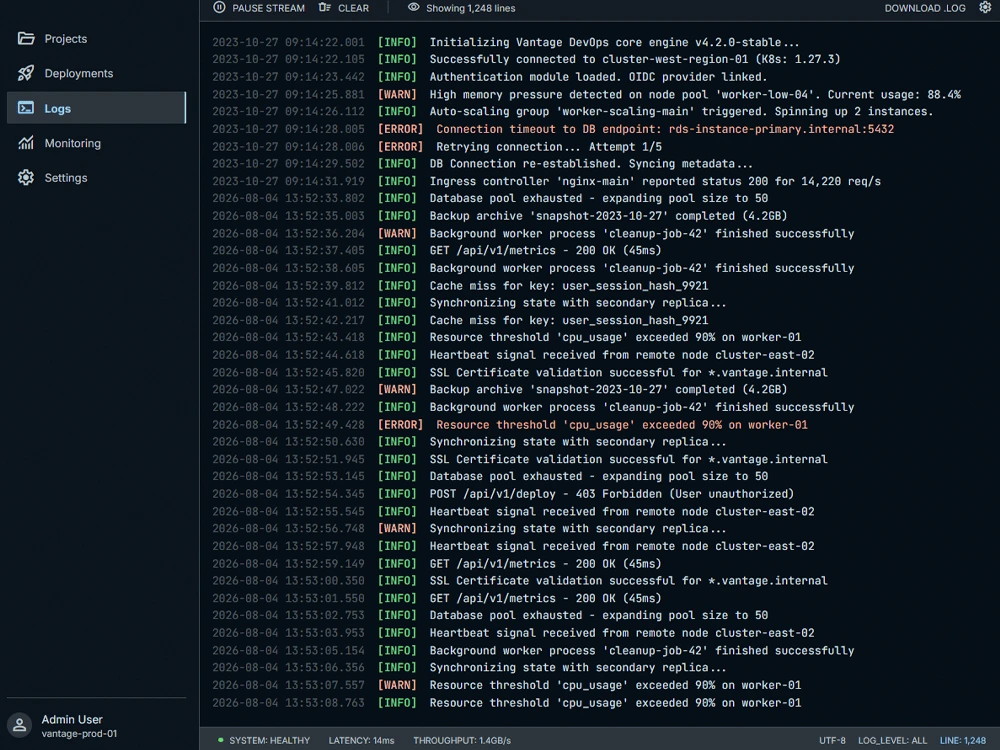Pause the log stream

(259, 8)
